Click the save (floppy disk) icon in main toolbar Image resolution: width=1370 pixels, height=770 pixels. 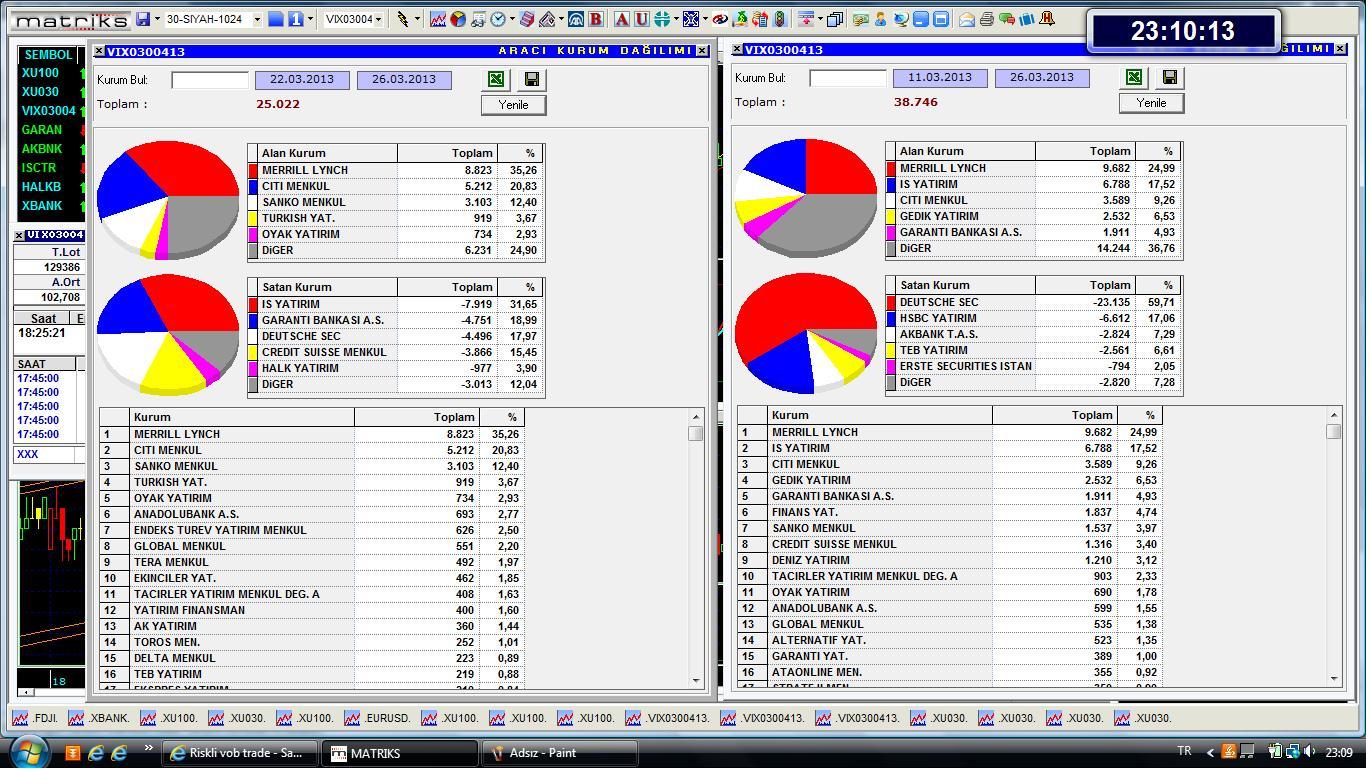point(143,19)
